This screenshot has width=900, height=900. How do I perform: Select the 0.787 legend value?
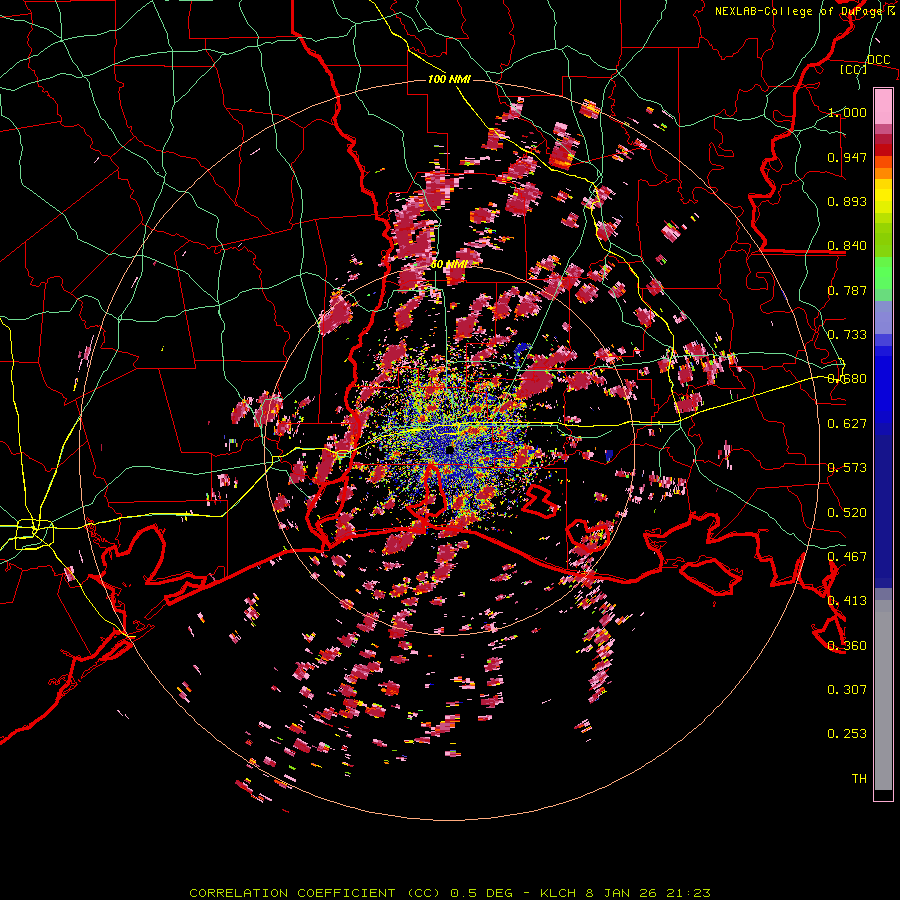pyautogui.click(x=847, y=290)
